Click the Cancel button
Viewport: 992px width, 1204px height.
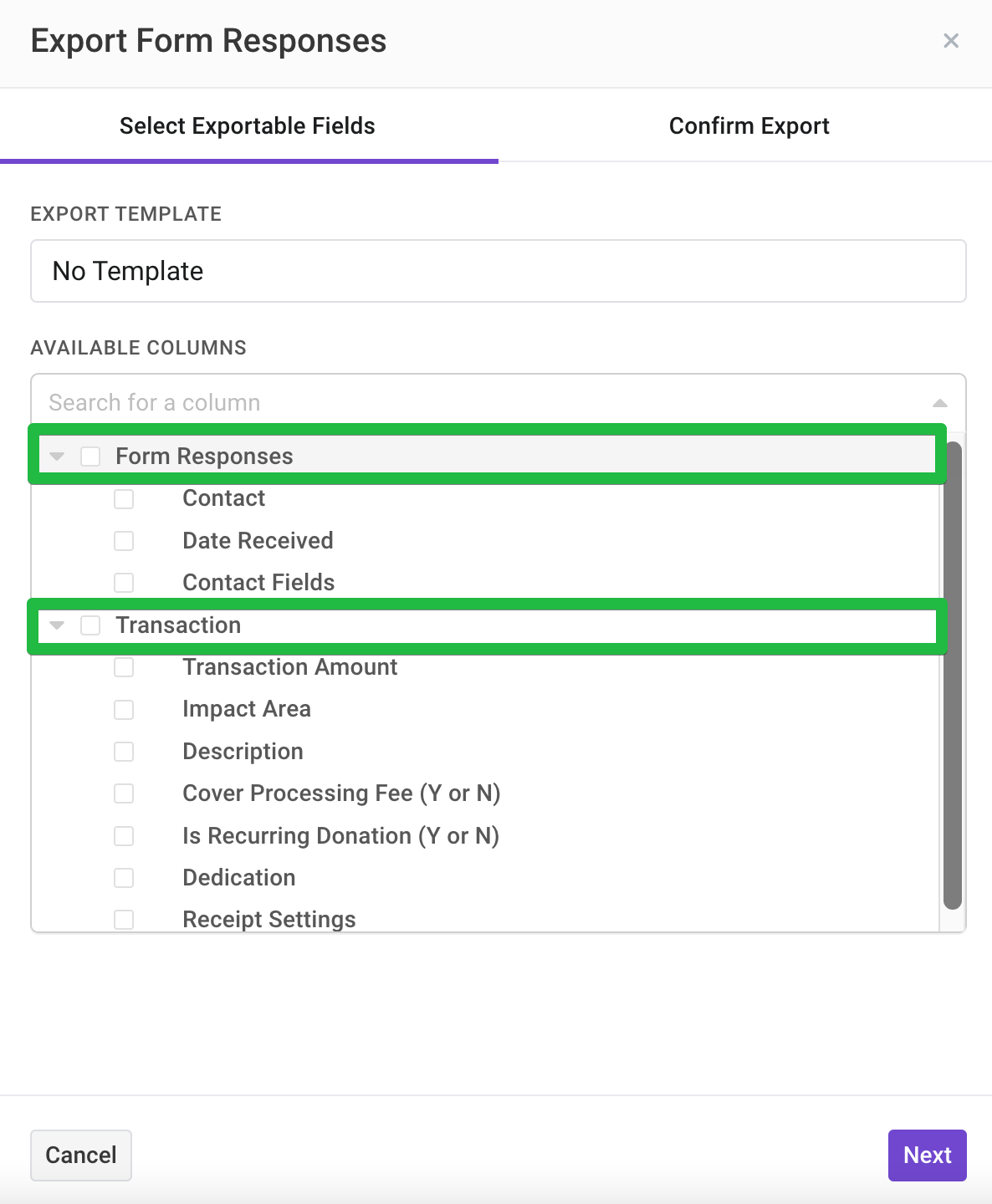coord(81,1156)
